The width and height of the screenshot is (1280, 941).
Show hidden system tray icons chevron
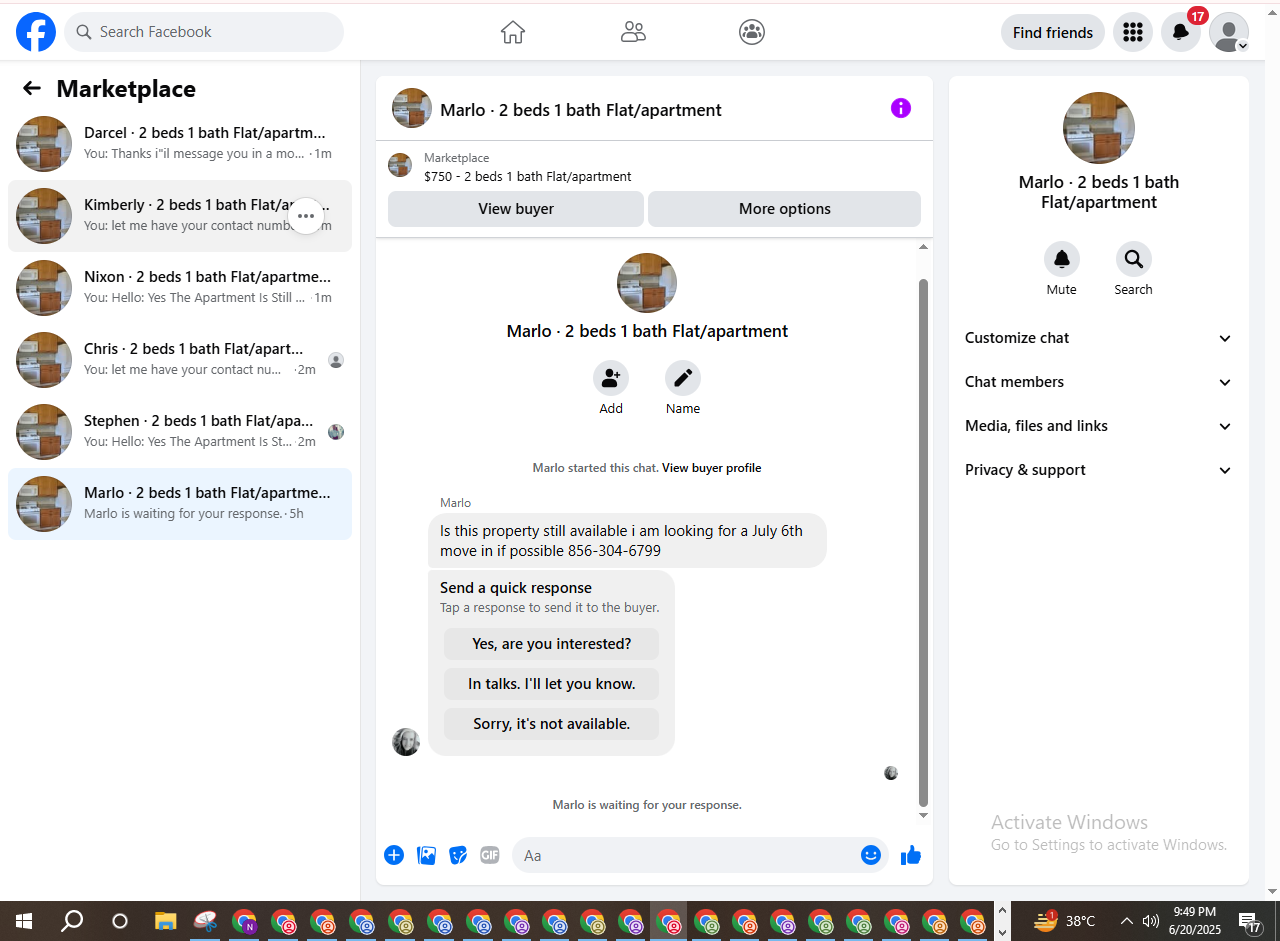pyautogui.click(x=1126, y=921)
